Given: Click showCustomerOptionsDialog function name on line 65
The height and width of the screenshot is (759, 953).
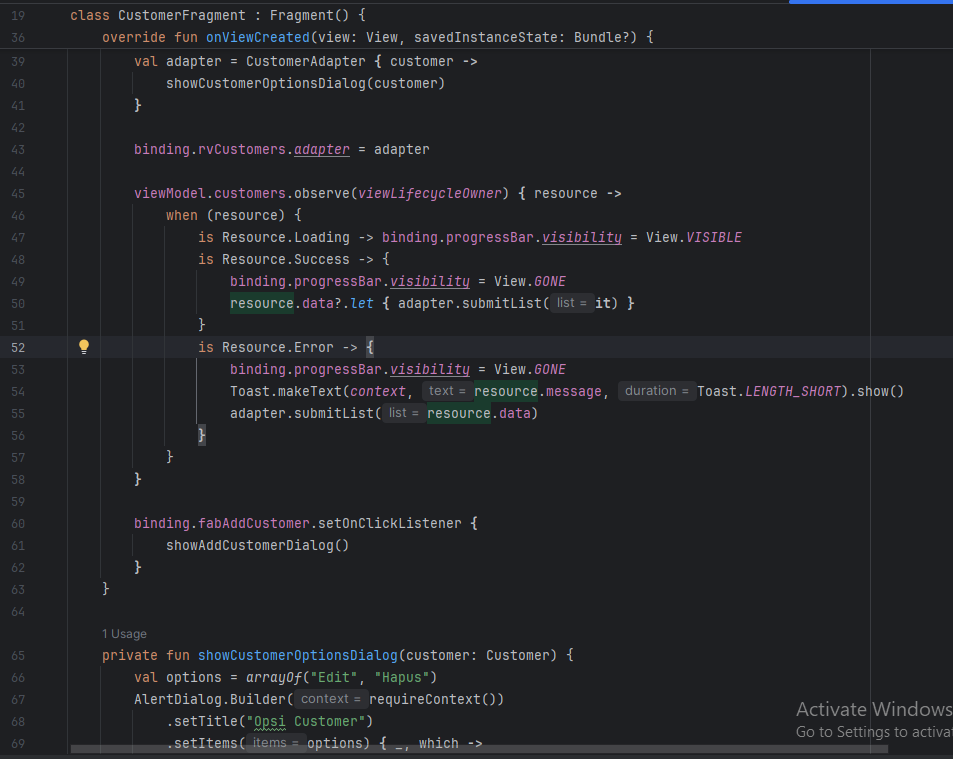Looking at the screenshot, I should tap(298, 655).
